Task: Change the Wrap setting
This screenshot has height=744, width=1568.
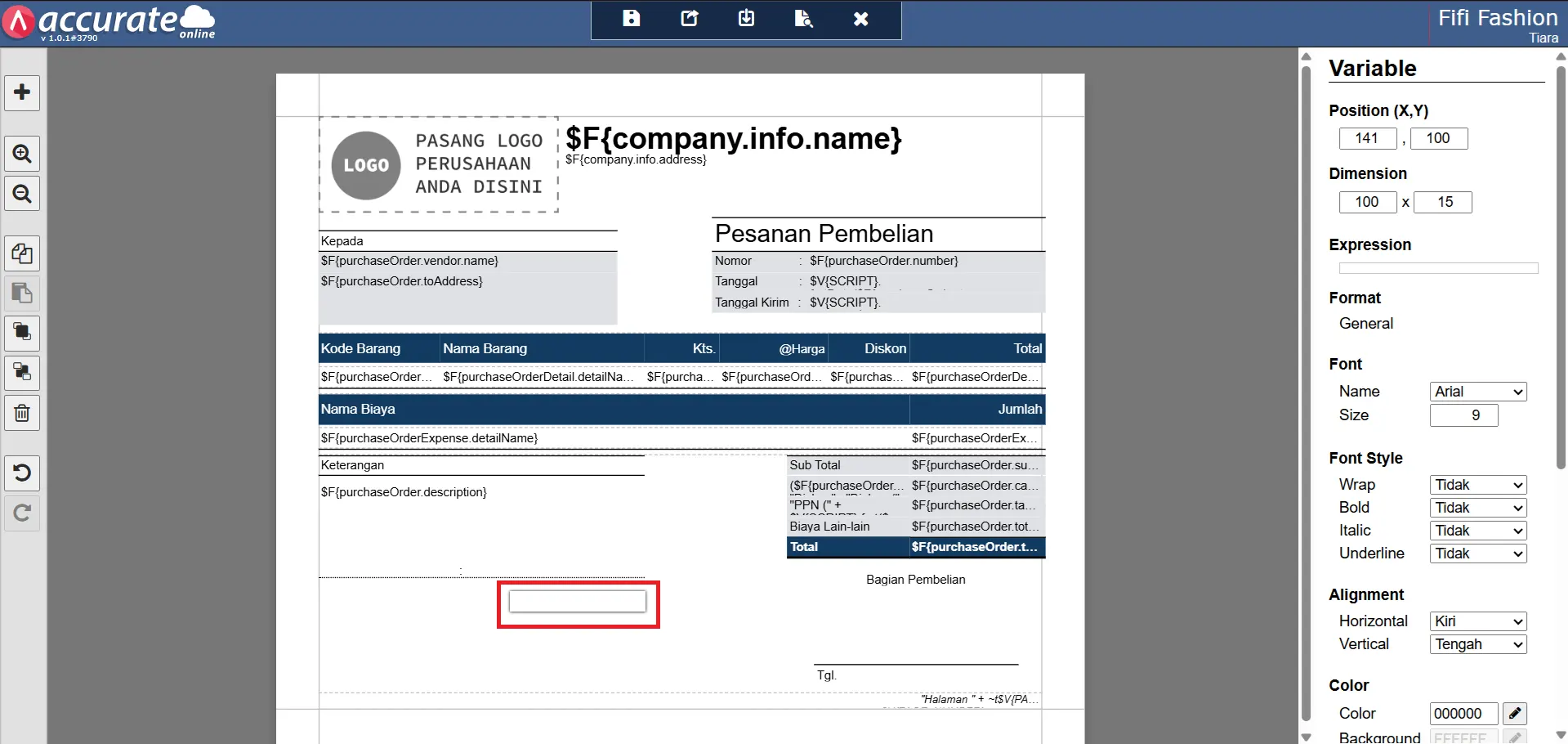Action: [1476, 484]
